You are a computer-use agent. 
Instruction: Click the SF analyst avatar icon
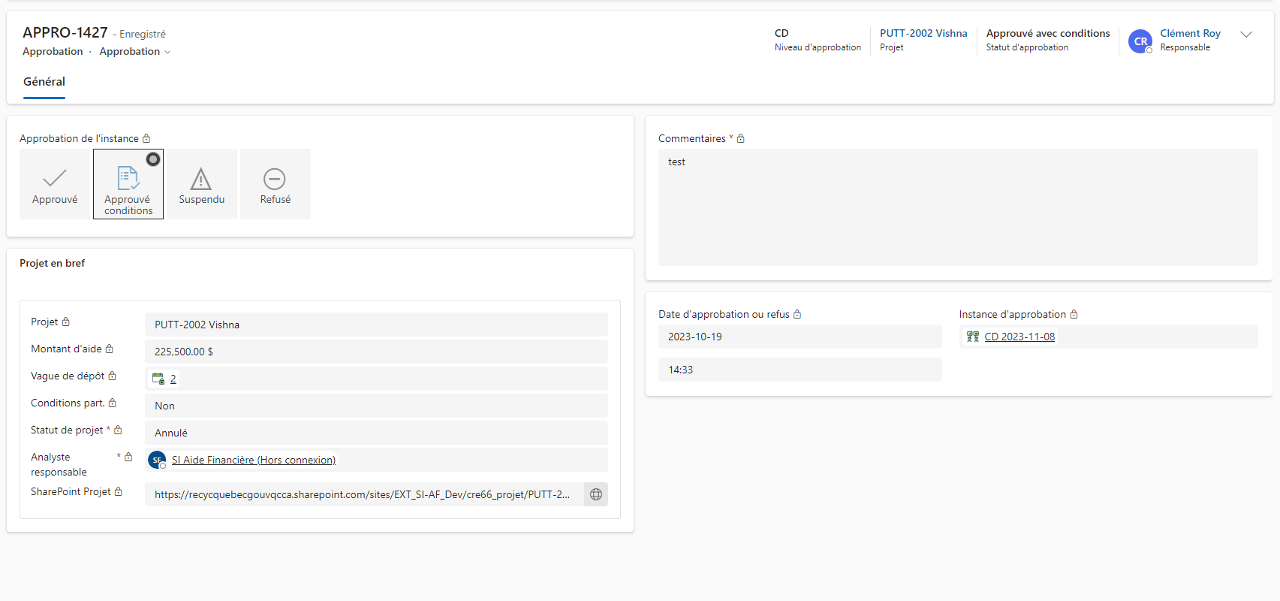tap(157, 460)
